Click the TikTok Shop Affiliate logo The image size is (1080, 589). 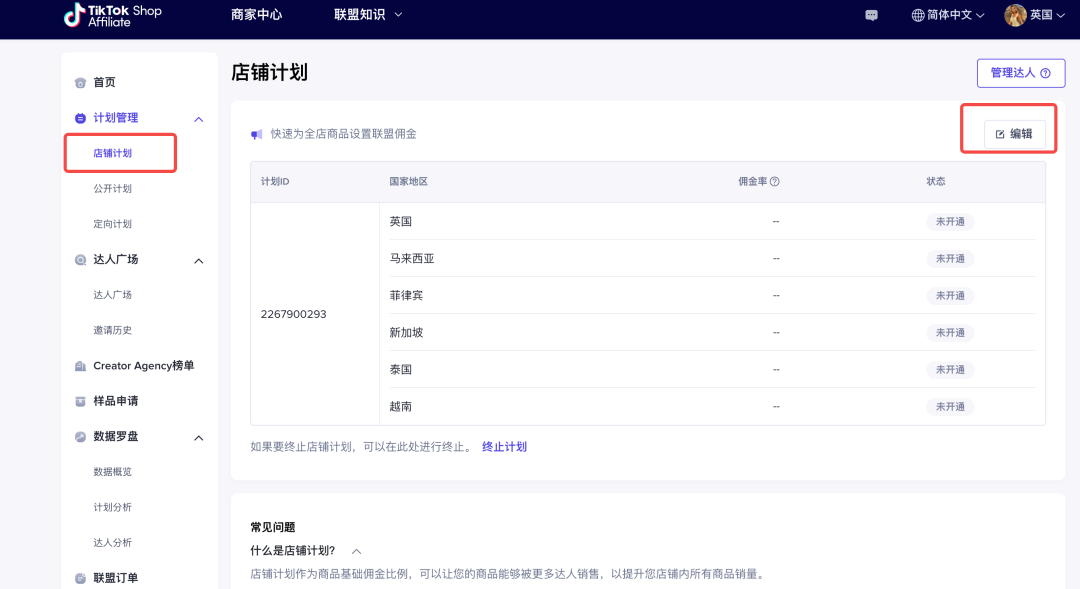(112, 15)
